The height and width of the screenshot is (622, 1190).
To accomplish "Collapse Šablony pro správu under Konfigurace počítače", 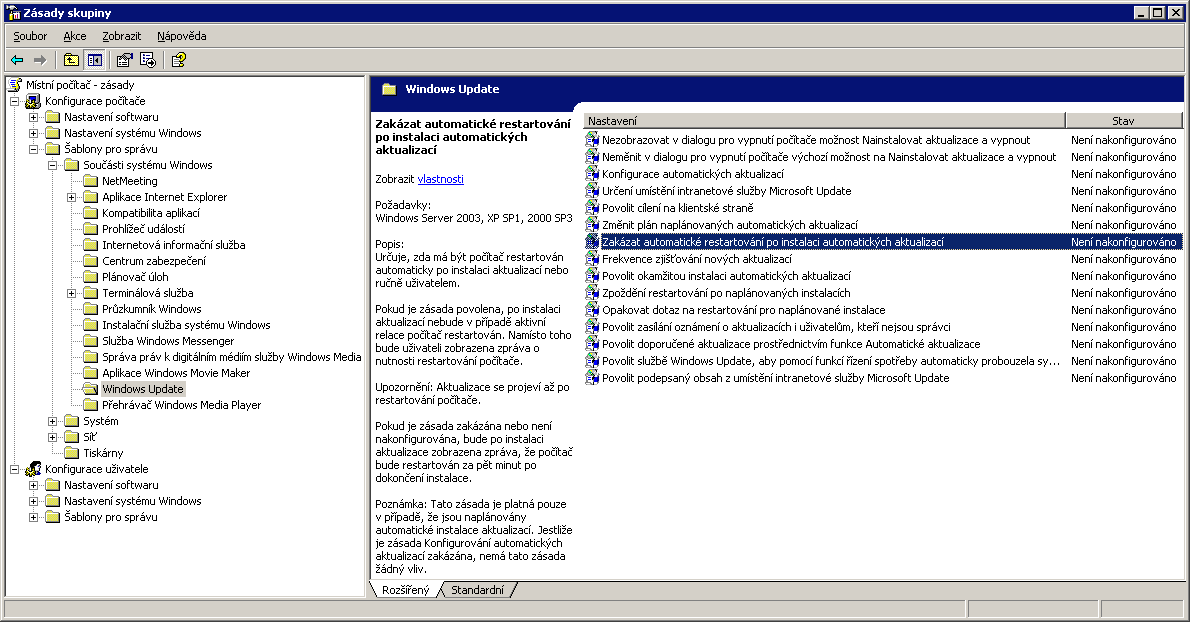I will coord(33,149).
